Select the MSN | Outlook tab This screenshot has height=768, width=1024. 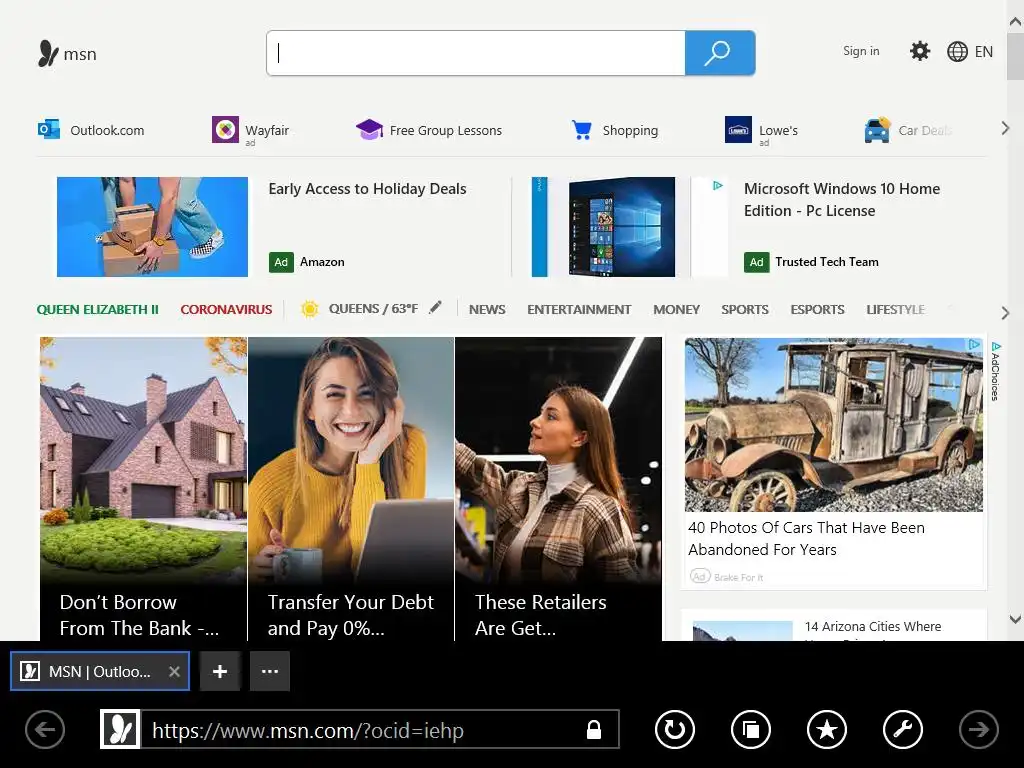[x=100, y=671]
